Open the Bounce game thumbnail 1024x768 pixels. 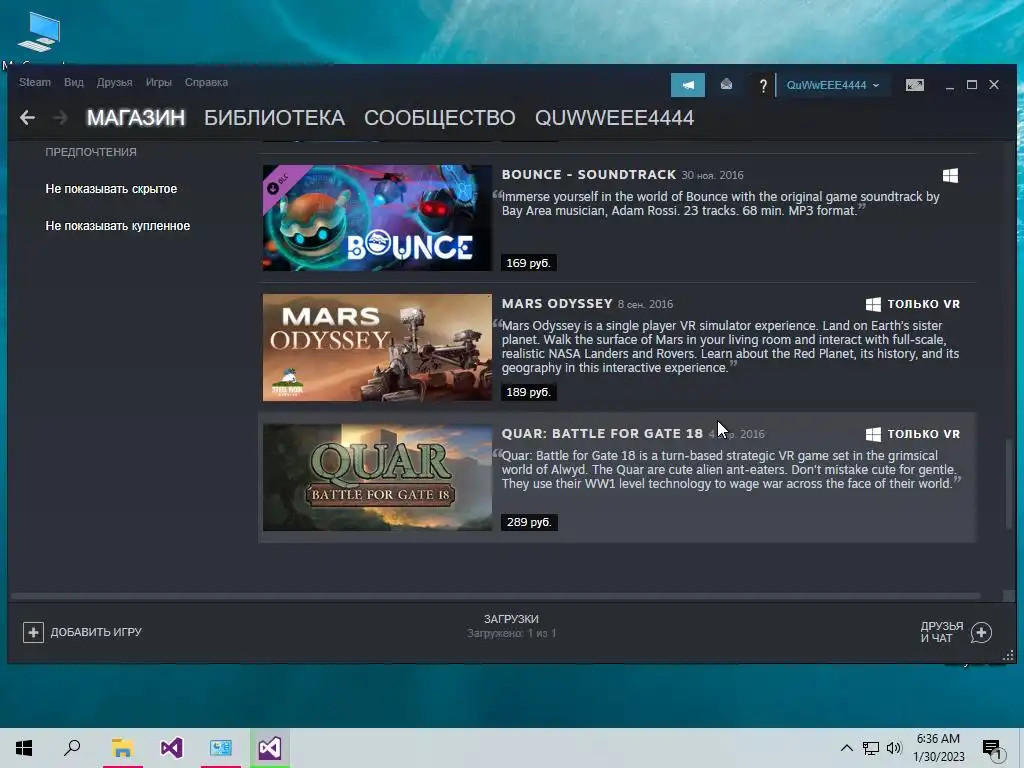[377, 217]
